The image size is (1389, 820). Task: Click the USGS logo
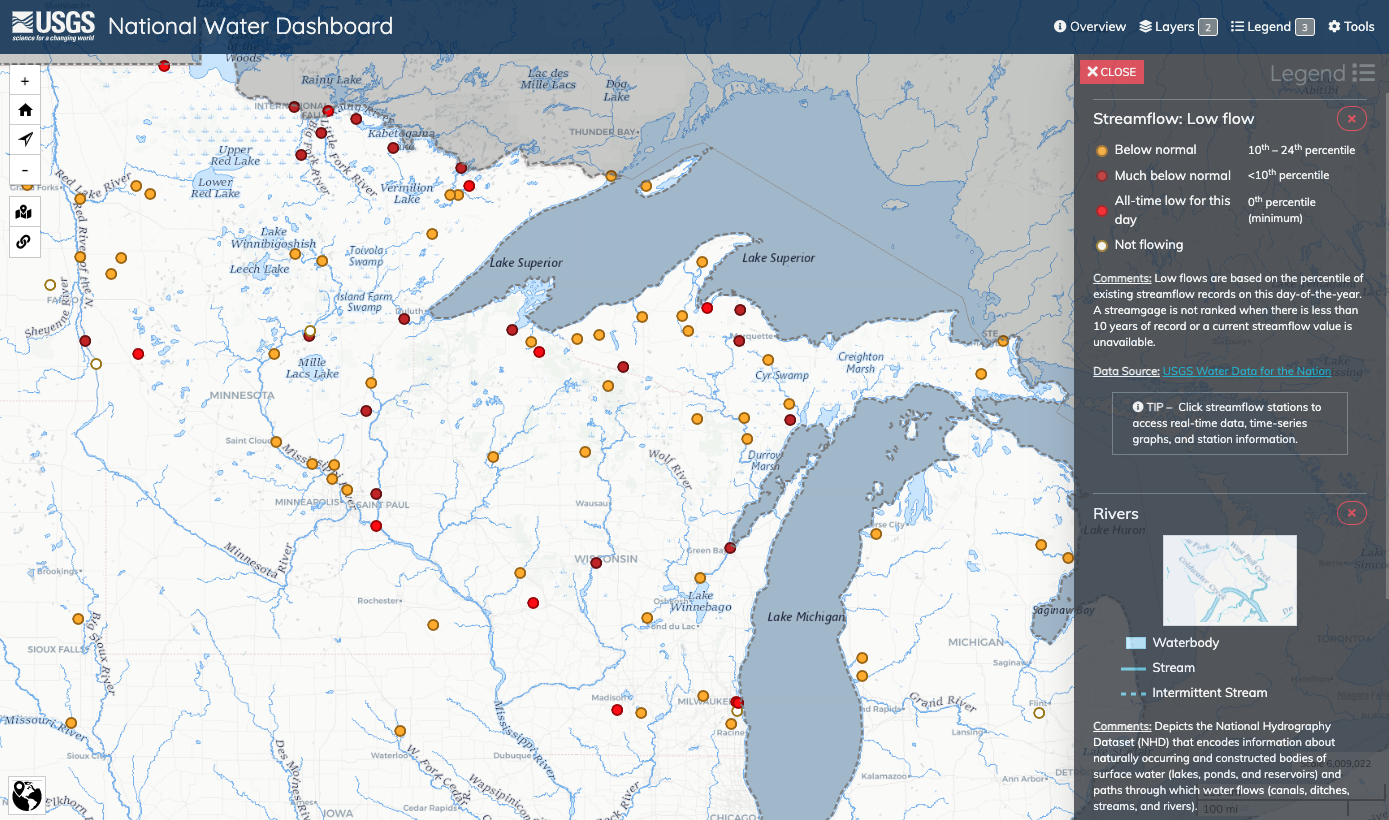53,26
